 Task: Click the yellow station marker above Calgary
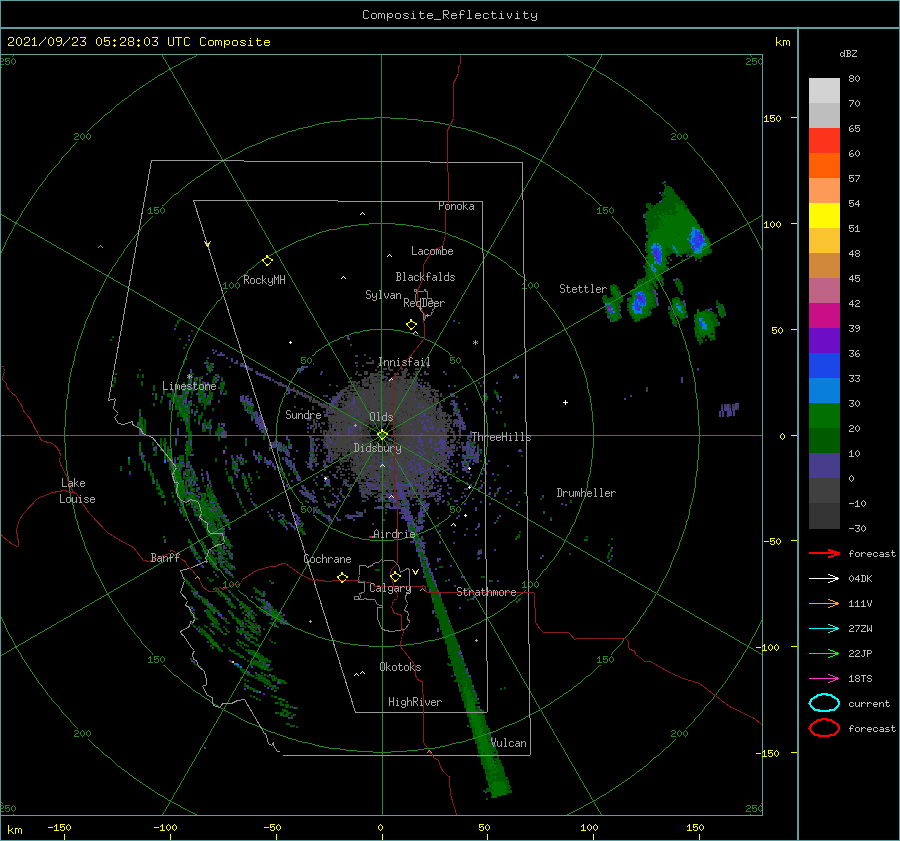[395, 576]
